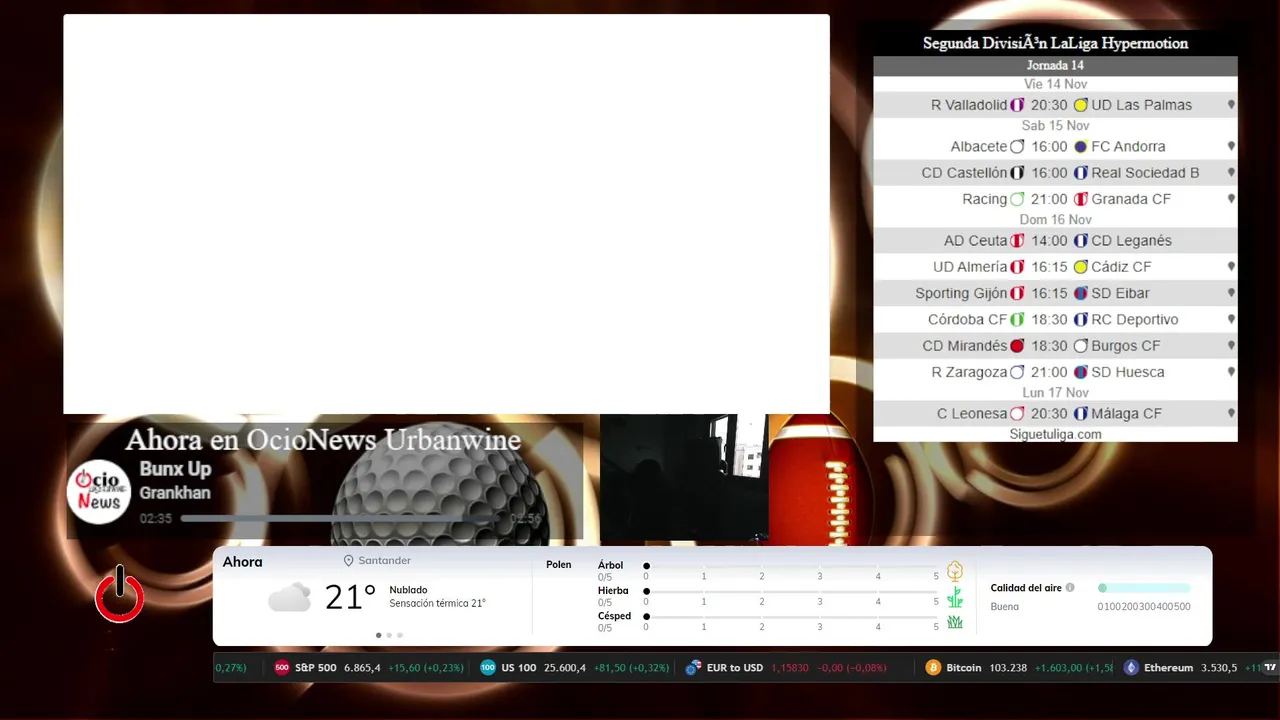Click the Sab 15 Nov date row
The width and height of the screenshot is (1280, 720).
coord(1055,126)
